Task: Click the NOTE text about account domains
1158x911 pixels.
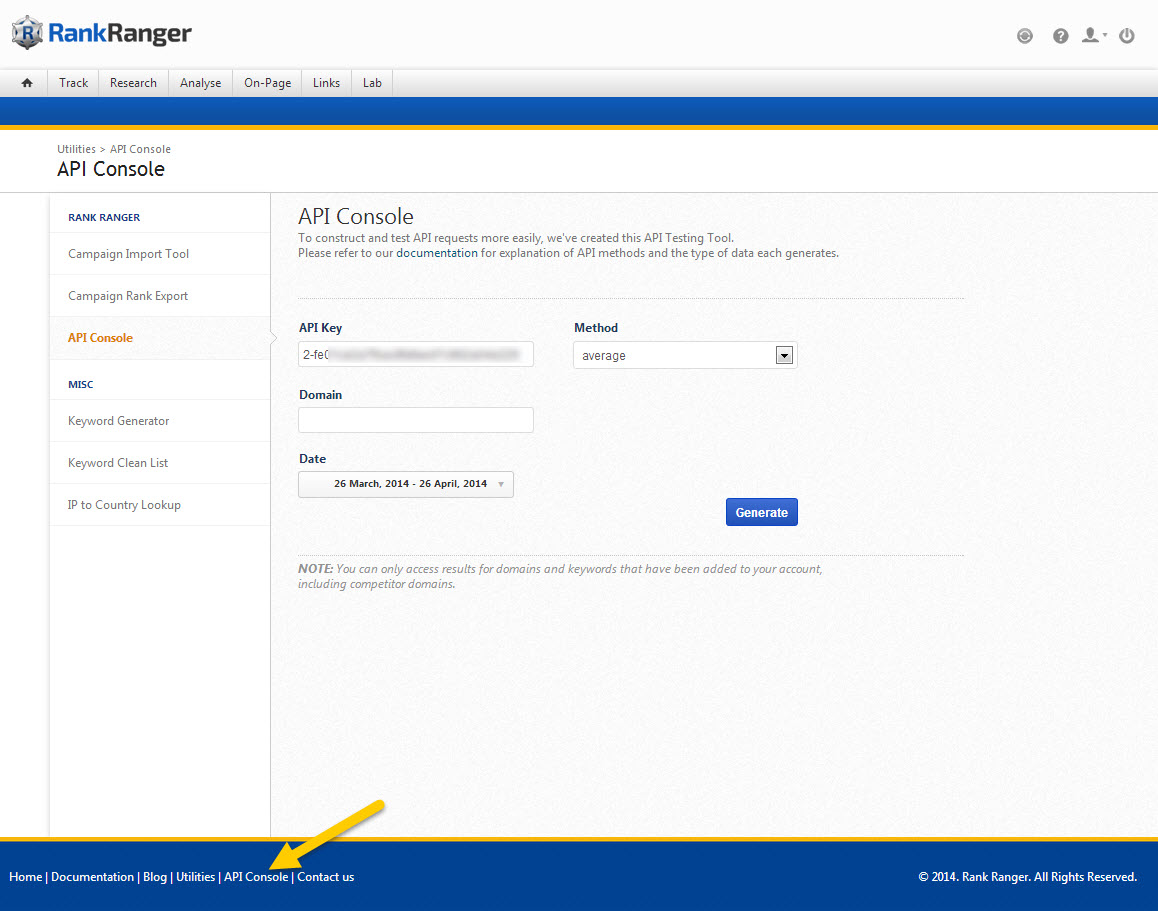Action: click(x=560, y=577)
